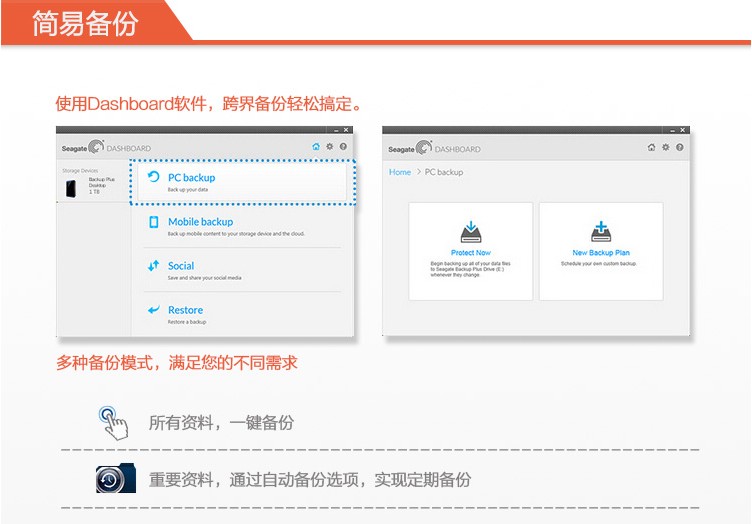Open settings gear in left Dashboard window
The height and width of the screenshot is (524, 752).
pyautogui.click(x=329, y=147)
